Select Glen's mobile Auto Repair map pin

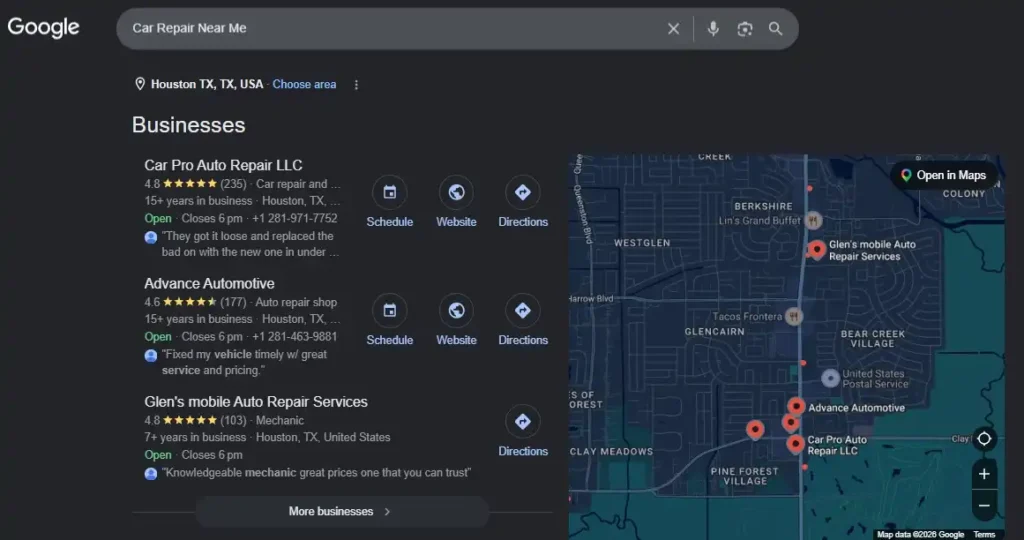[816, 249]
